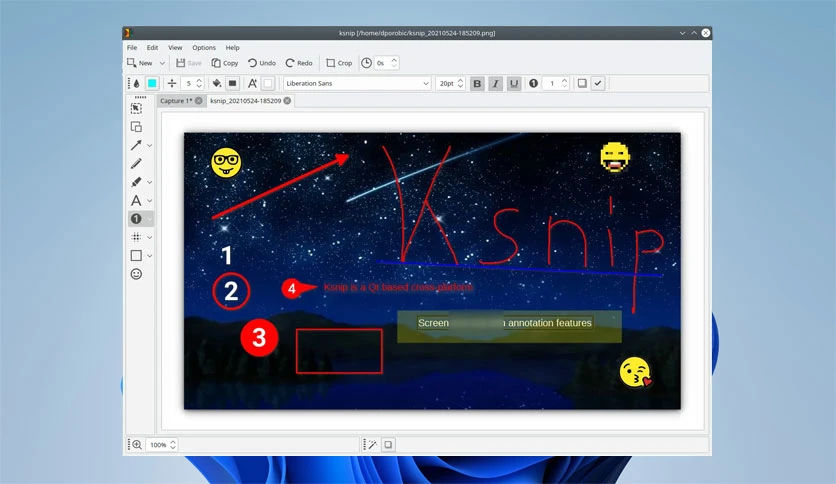Image resolution: width=836 pixels, height=484 pixels.
Task: Click the ksnip app icon in title bar
Action: (128, 33)
